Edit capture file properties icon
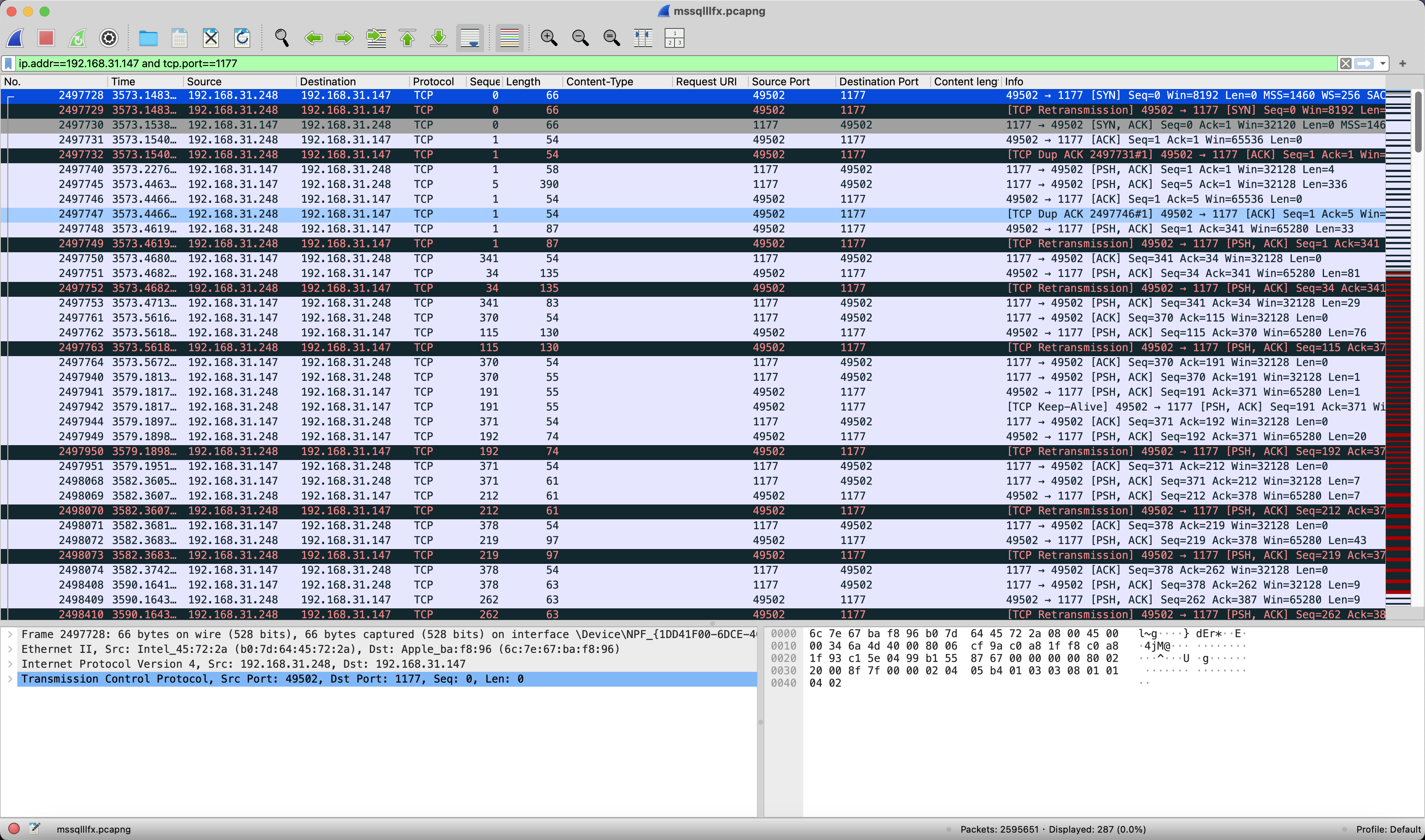 coord(35,829)
